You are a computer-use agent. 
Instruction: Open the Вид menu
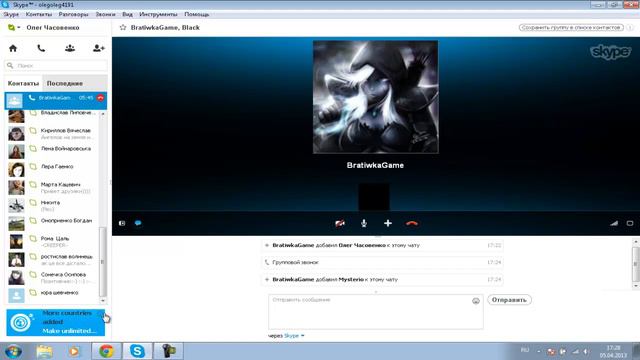[127, 14]
